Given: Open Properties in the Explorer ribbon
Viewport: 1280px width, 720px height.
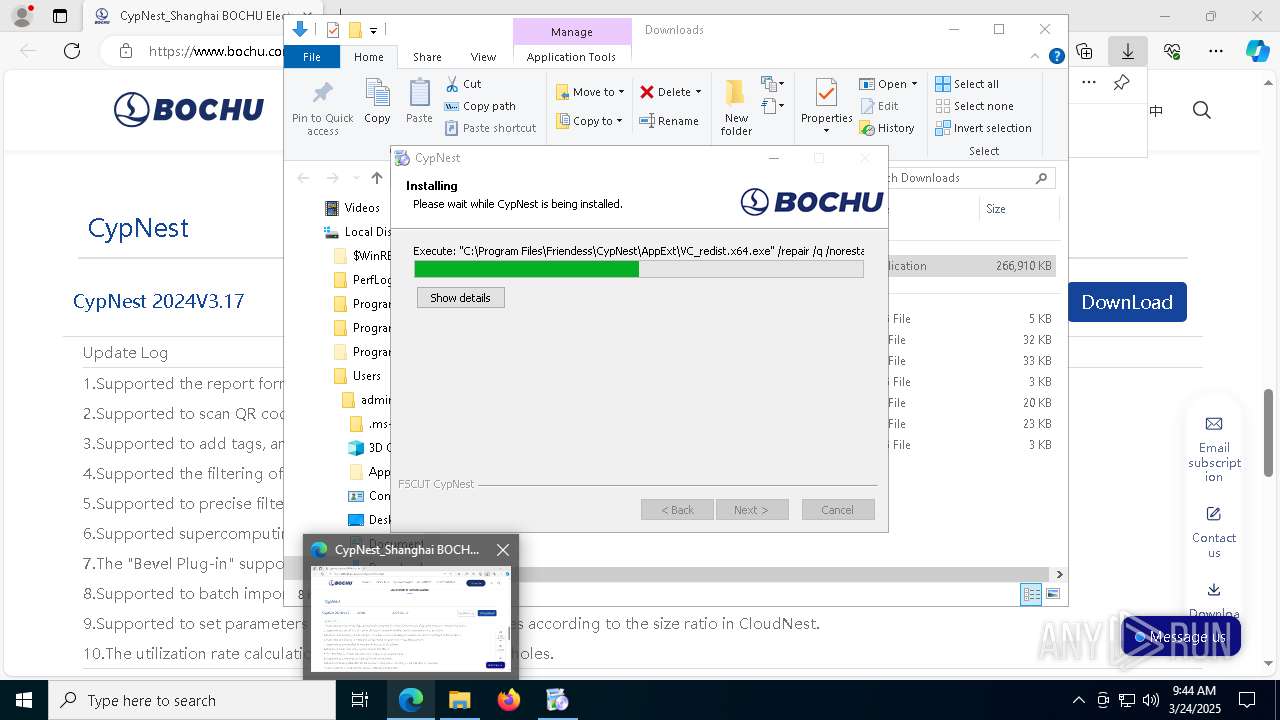Looking at the screenshot, I should pyautogui.click(x=826, y=106).
